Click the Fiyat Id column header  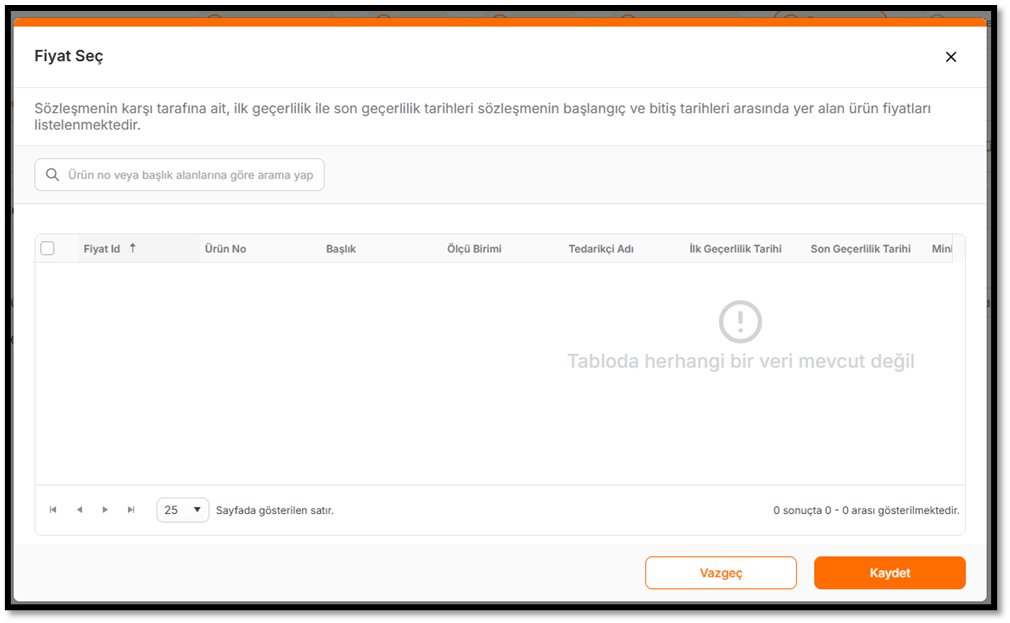tap(102, 249)
